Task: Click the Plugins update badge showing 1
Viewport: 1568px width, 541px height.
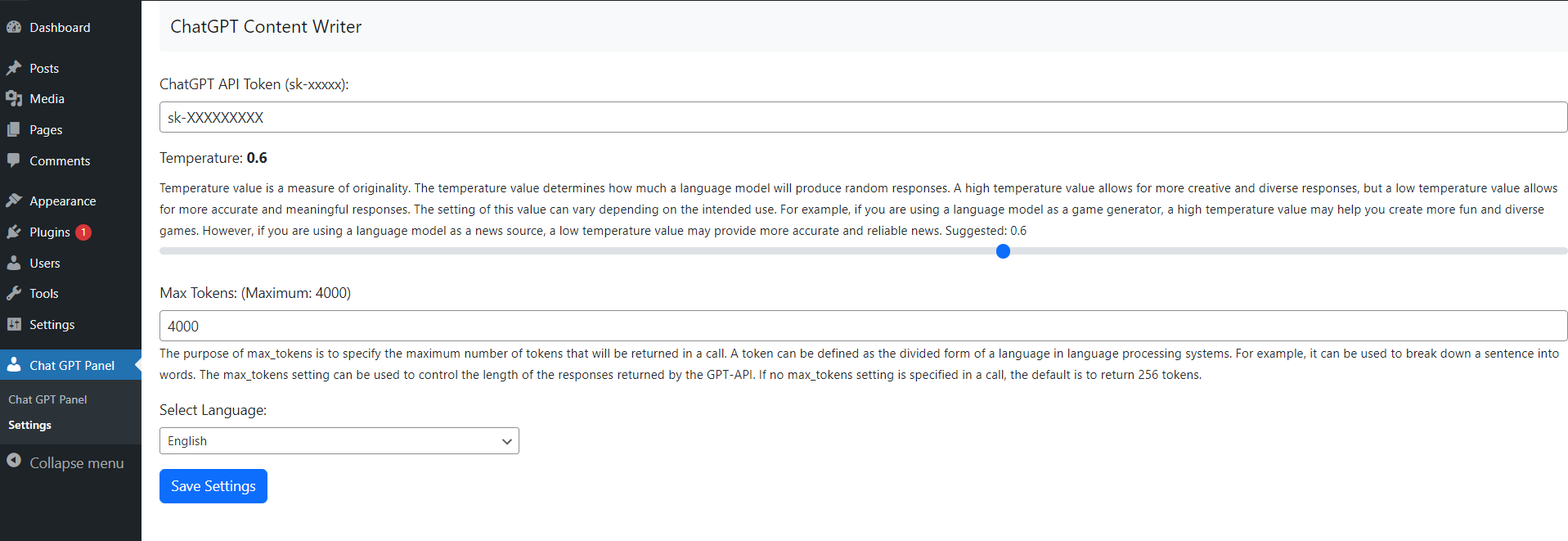Action: (x=83, y=232)
